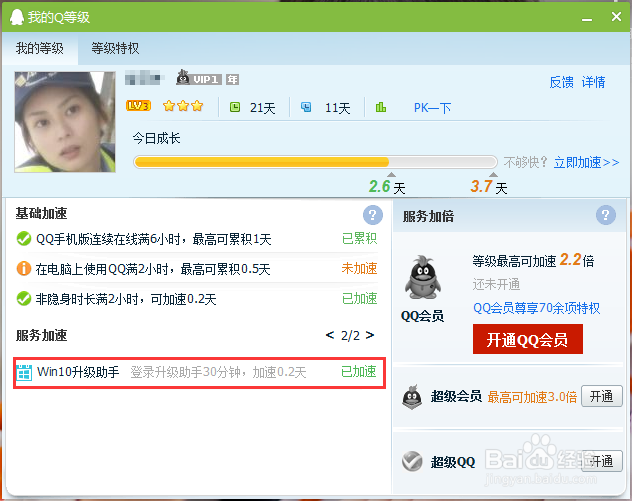This screenshot has width=632, height=501.
Task: Click the 已累积 status text
Action: [359, 239]
